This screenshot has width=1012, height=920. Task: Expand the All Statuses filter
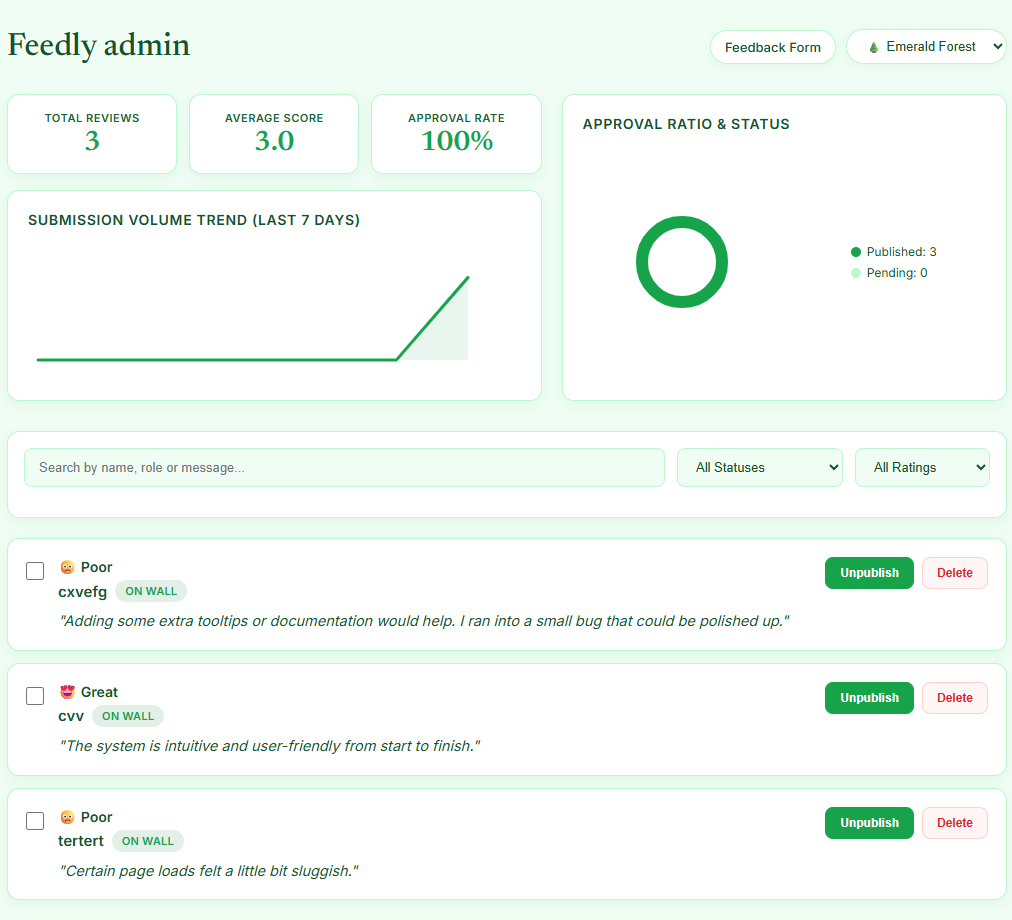click(x=760, y=467)
